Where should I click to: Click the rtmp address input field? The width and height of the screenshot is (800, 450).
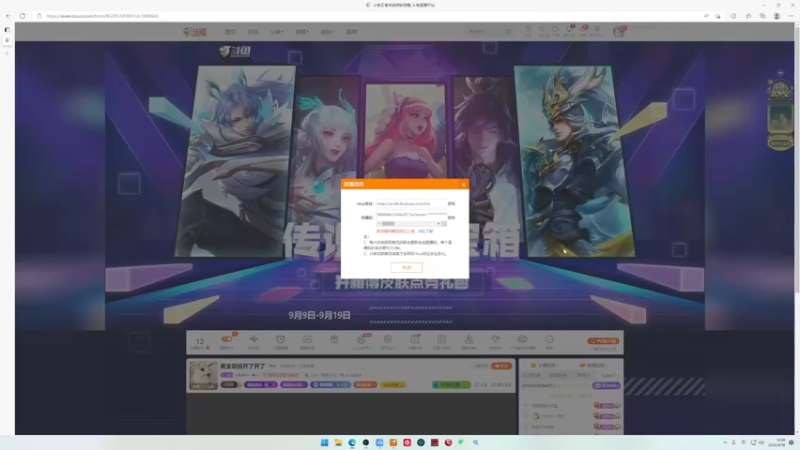411,204
